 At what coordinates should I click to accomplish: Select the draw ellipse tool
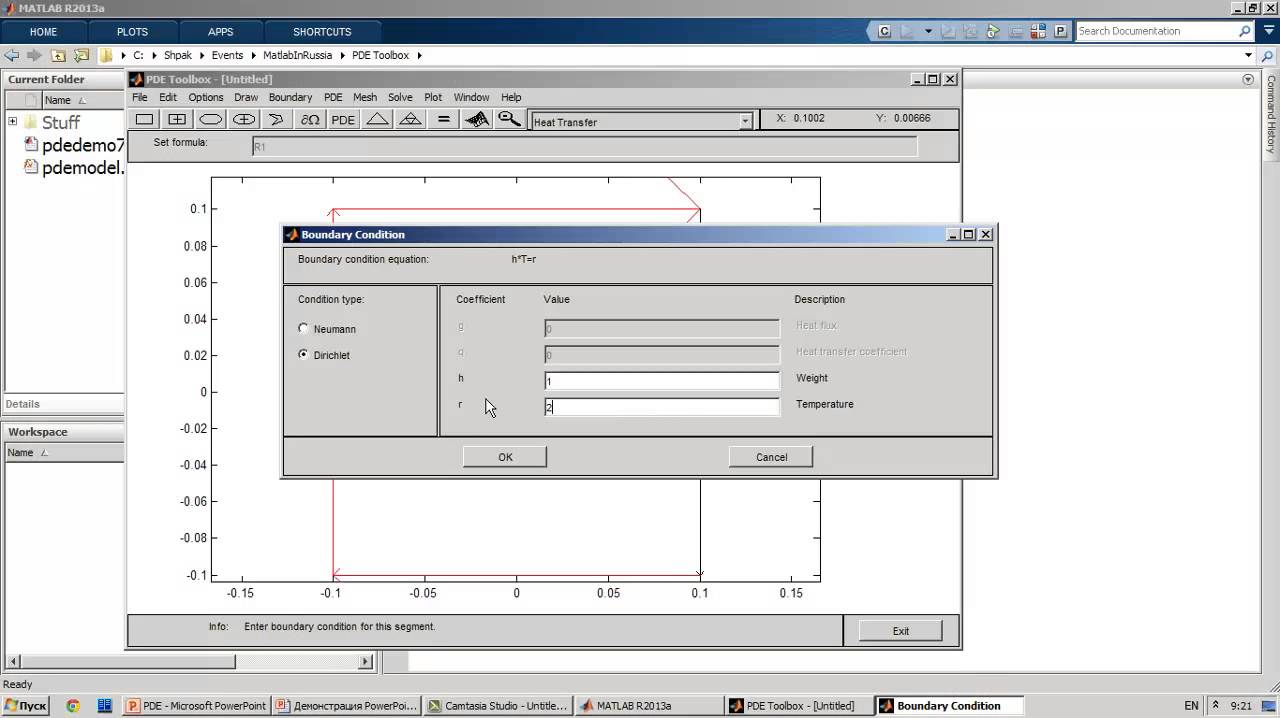click(210, 120)
